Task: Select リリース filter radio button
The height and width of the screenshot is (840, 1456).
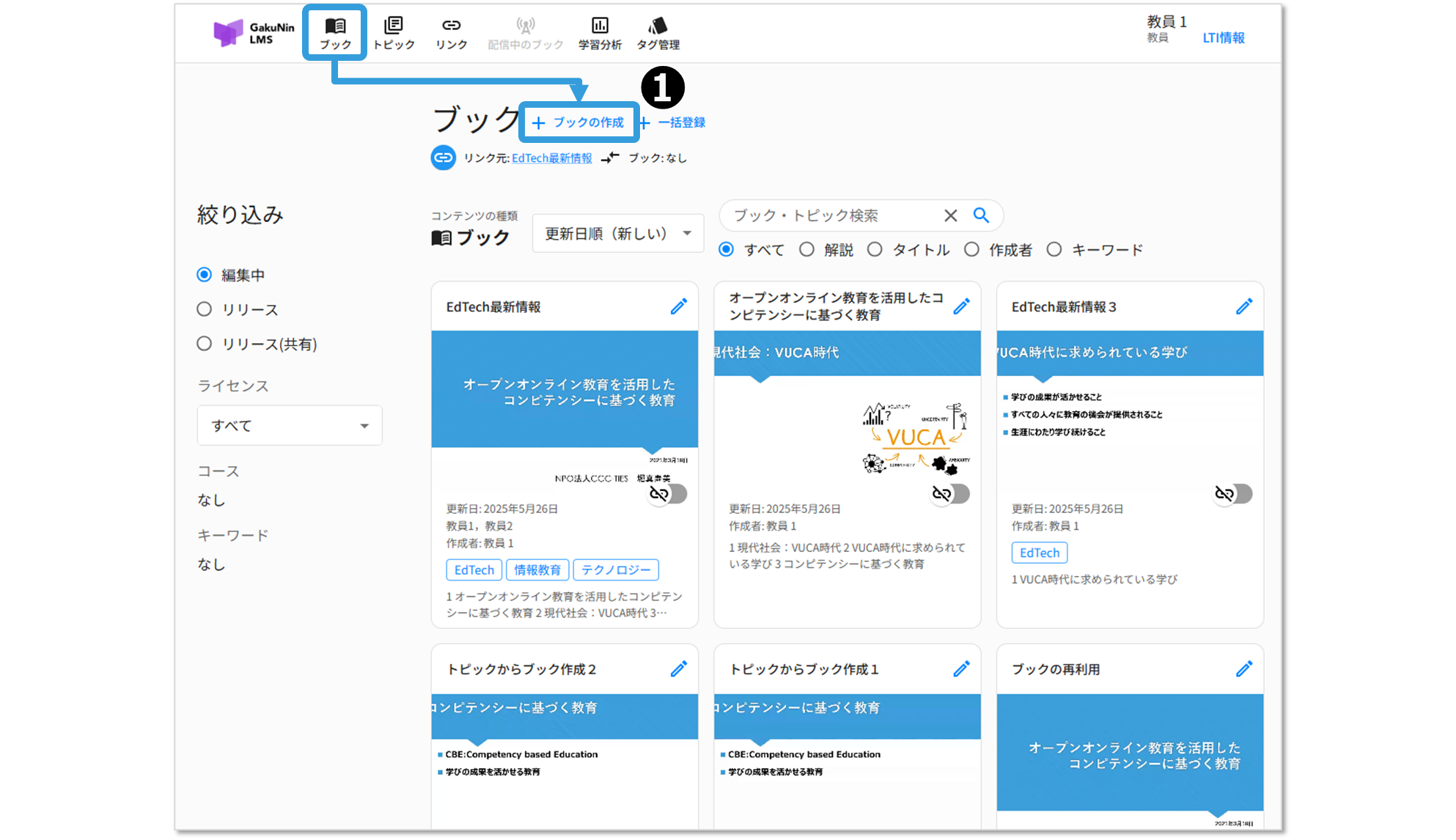Action: pyautogui.click(x=205, y=309)
